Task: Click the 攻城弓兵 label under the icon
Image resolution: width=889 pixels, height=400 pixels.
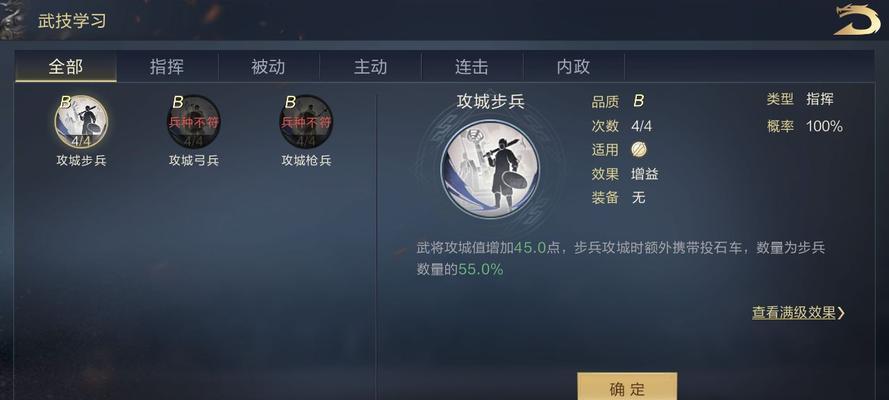Action: (x=194, y=161)
